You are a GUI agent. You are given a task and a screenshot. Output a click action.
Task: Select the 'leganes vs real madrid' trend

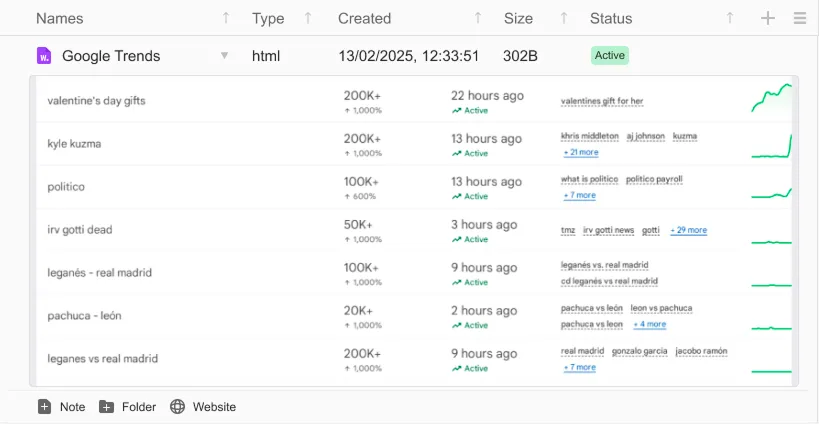pos(102,358)
